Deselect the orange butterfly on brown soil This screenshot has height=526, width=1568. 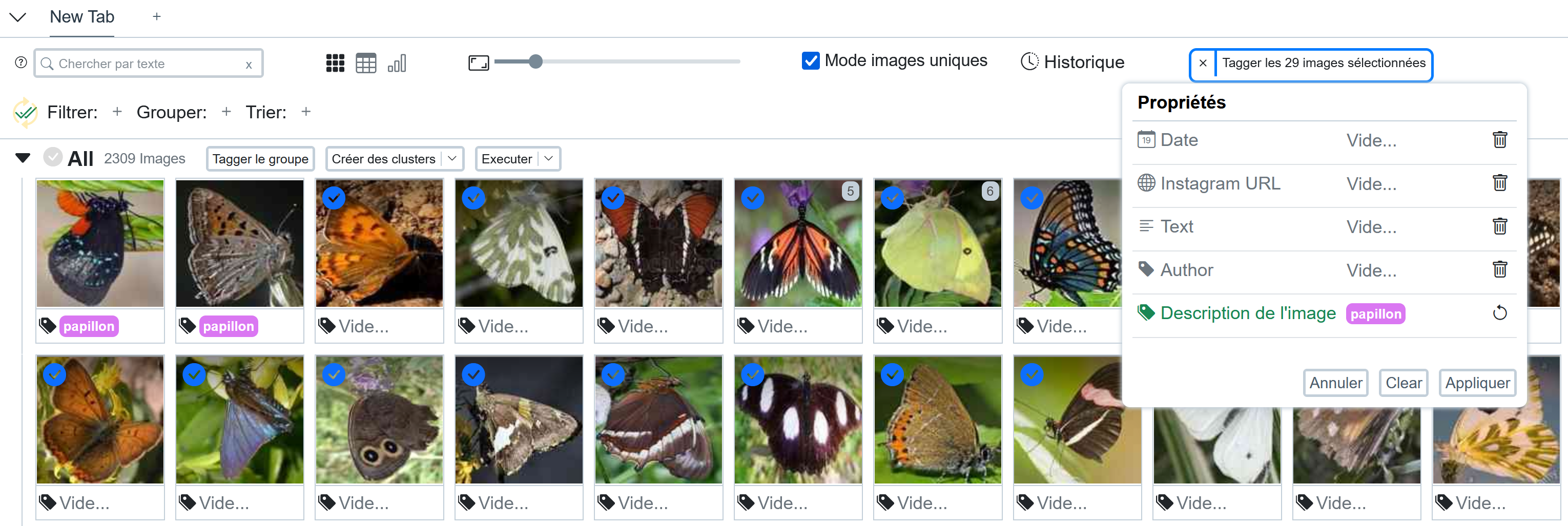334,198
